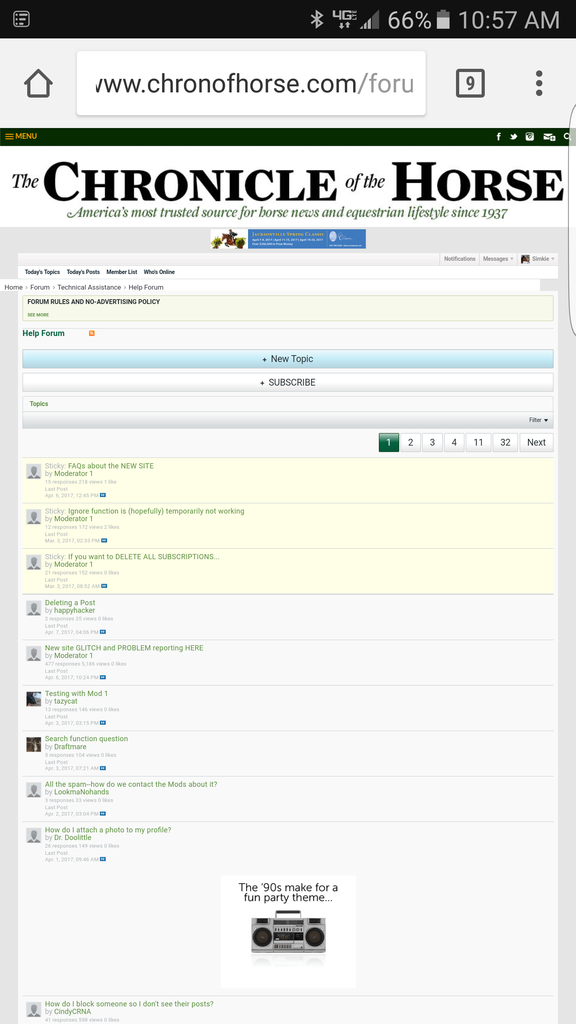Switch to the Today's Posts tab

point(83,272)
